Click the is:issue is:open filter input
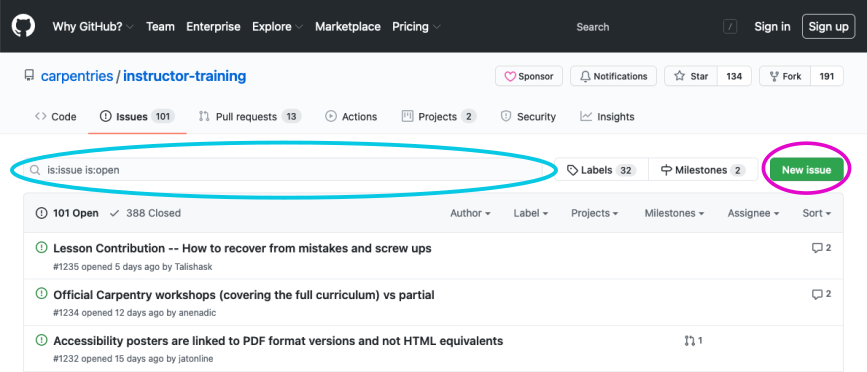The height and width of the screenshot is (372, 867). tap(283, 170)
